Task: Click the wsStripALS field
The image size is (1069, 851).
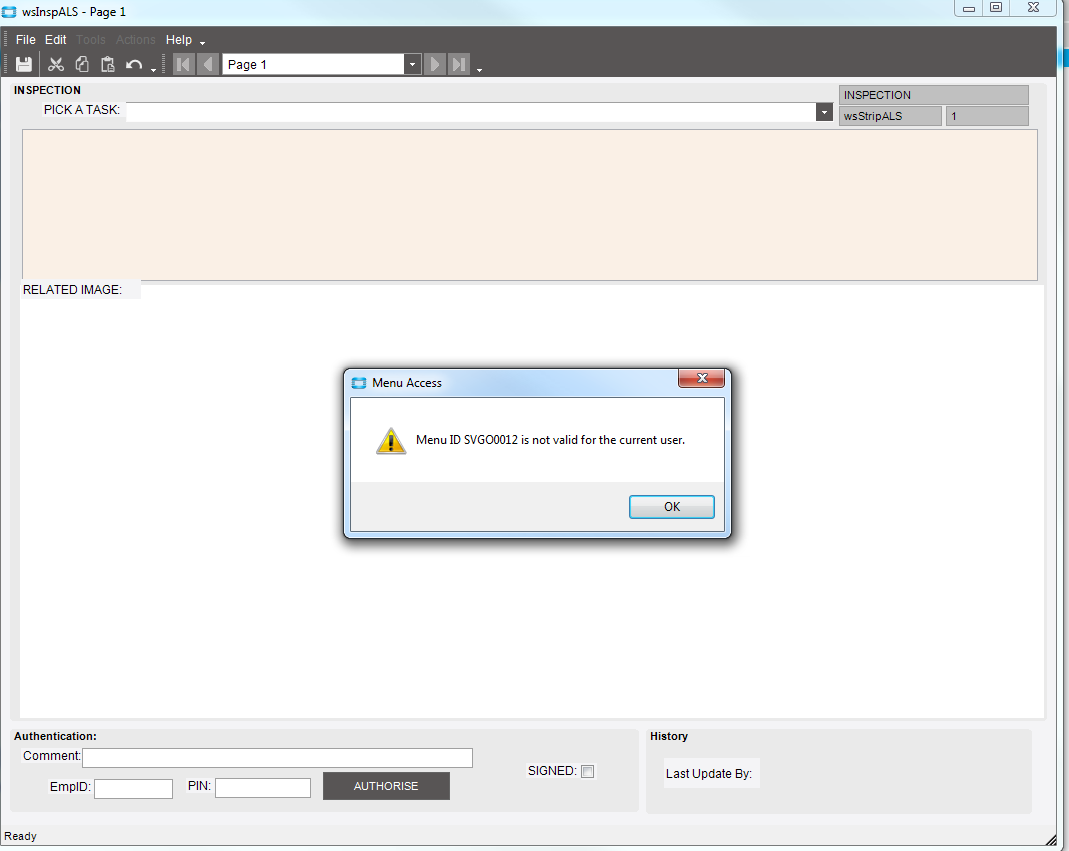Action: (x=890, y=116)
